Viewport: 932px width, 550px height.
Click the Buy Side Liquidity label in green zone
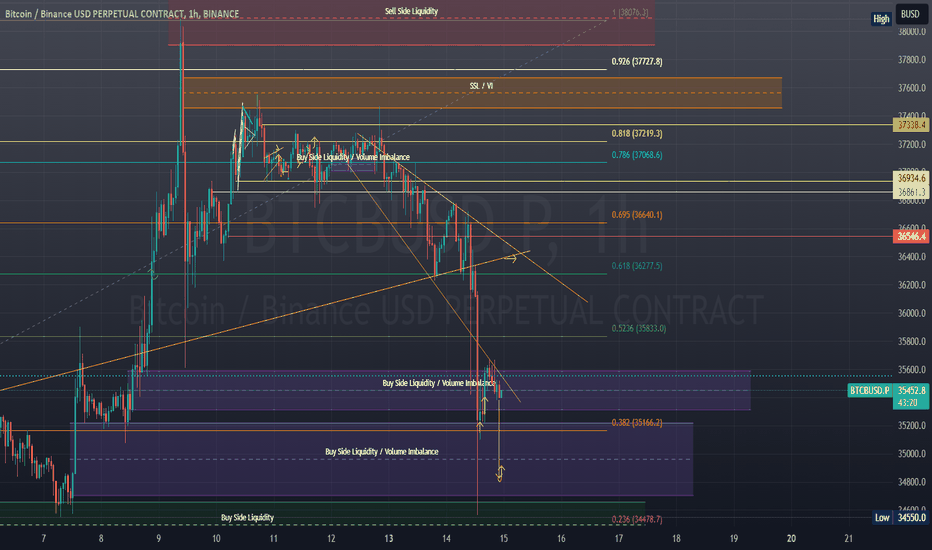[x=247, y=517]
